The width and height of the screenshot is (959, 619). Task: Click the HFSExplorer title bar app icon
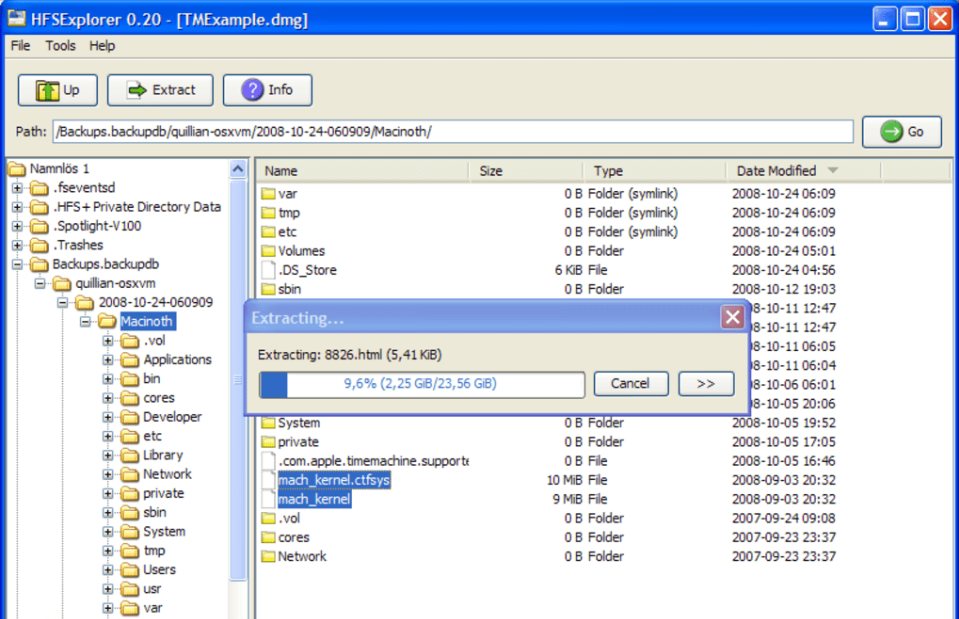(17, 19)
